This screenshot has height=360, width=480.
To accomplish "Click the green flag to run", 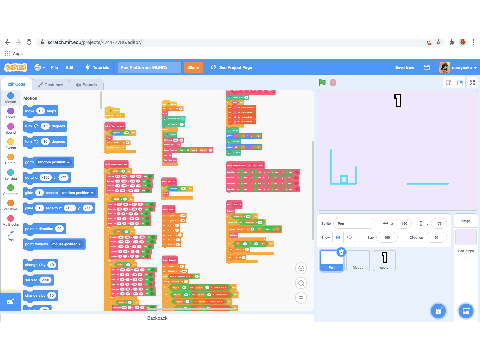I will 322,82.
